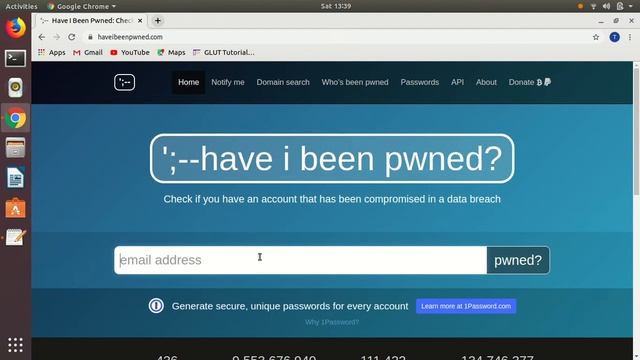Viewport: 640px width, 360px height.
Task: Open the Text Editor dock icon
Action: (16, 237)
